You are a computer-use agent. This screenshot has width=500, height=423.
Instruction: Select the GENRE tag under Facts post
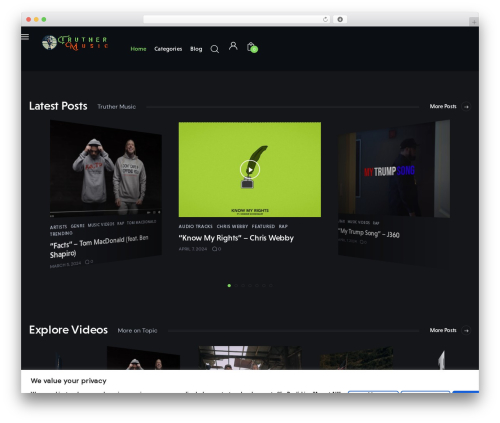click(78, 226)
